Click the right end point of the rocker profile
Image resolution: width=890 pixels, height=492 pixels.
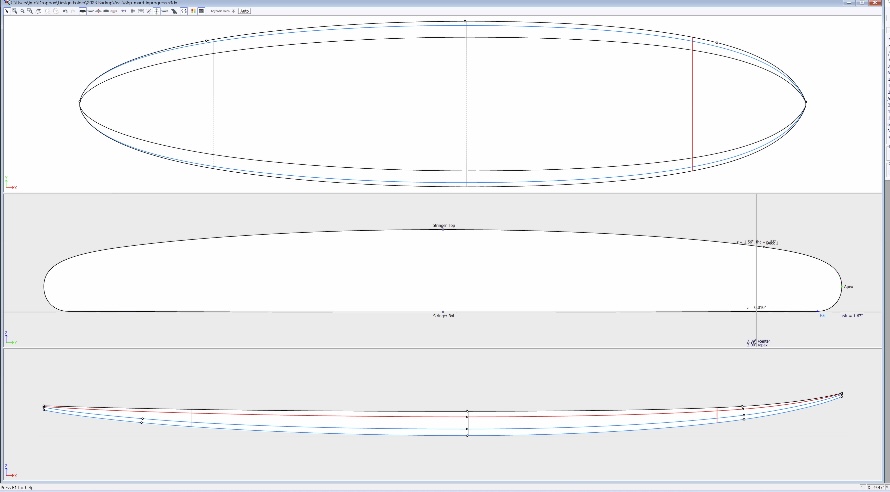click(843, 394)
